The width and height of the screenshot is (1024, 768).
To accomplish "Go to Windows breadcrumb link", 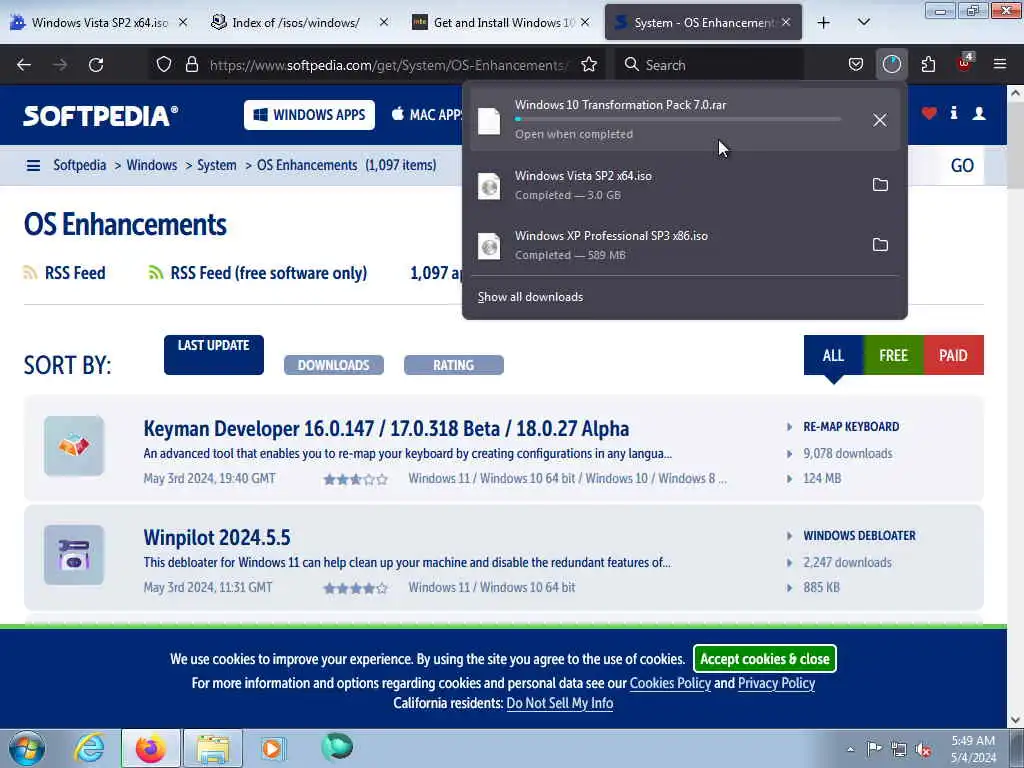I will 152,165.
